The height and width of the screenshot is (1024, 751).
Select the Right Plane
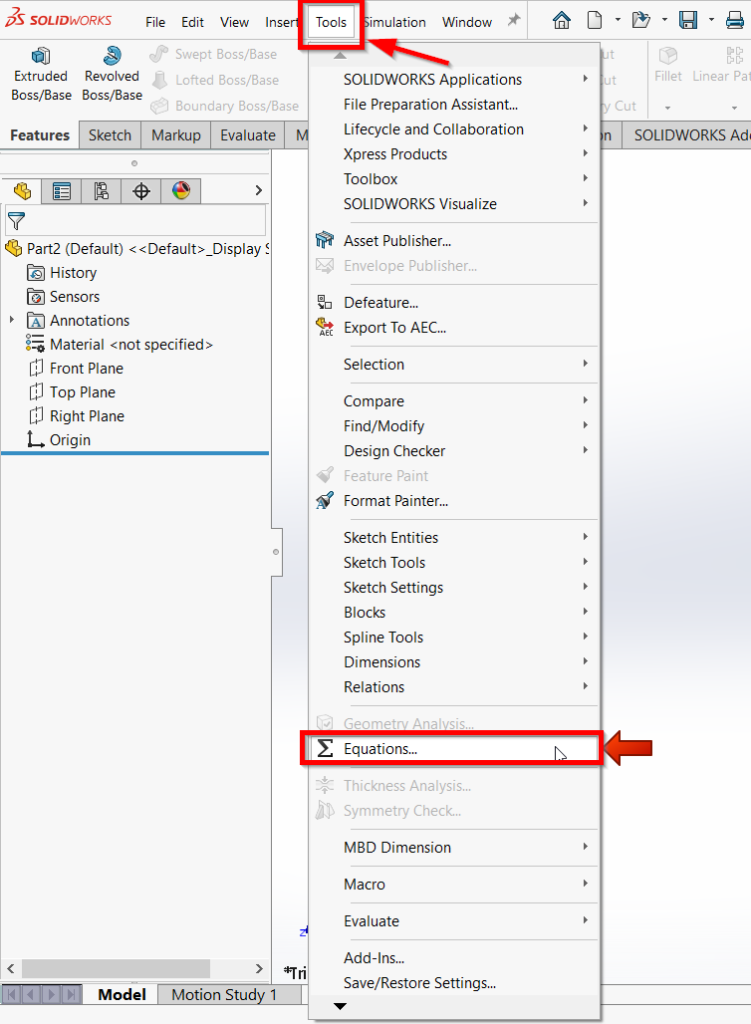coord(76,416)
